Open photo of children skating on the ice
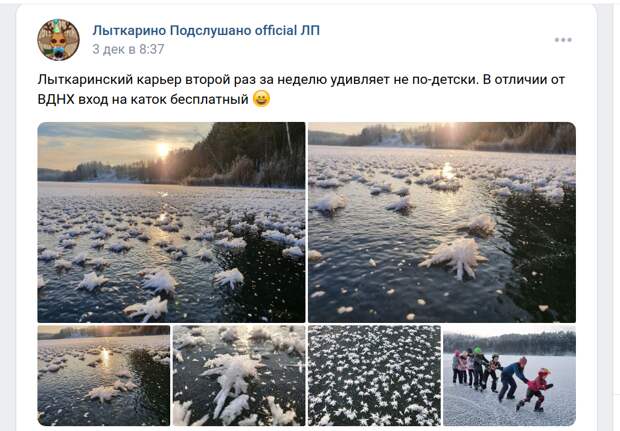Image resolution: width=620 pixels, height=431 pixels. 510,376
